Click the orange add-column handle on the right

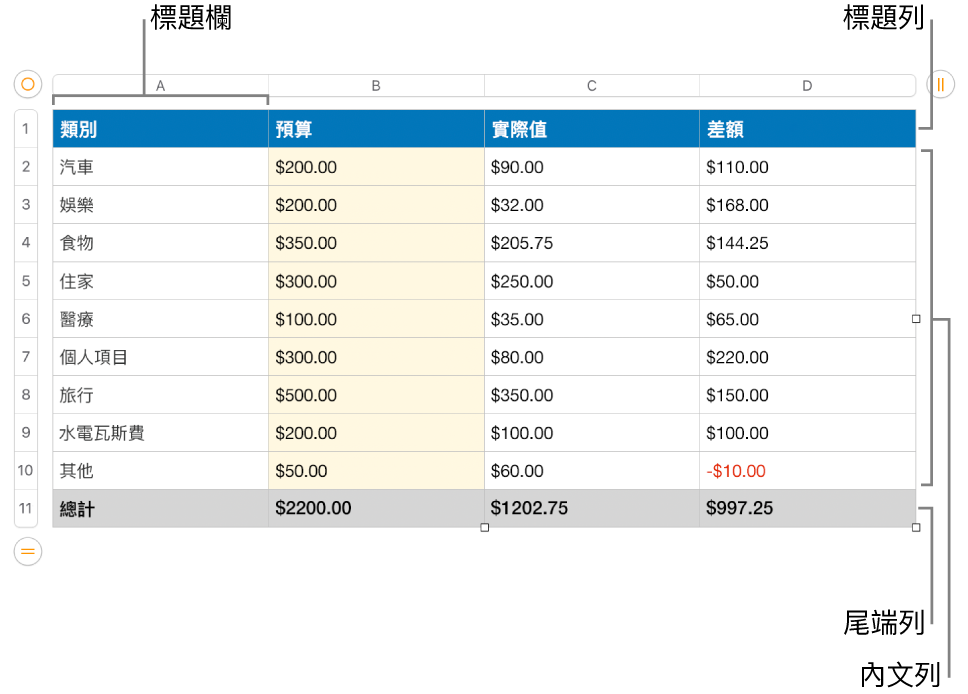[940, 85]
